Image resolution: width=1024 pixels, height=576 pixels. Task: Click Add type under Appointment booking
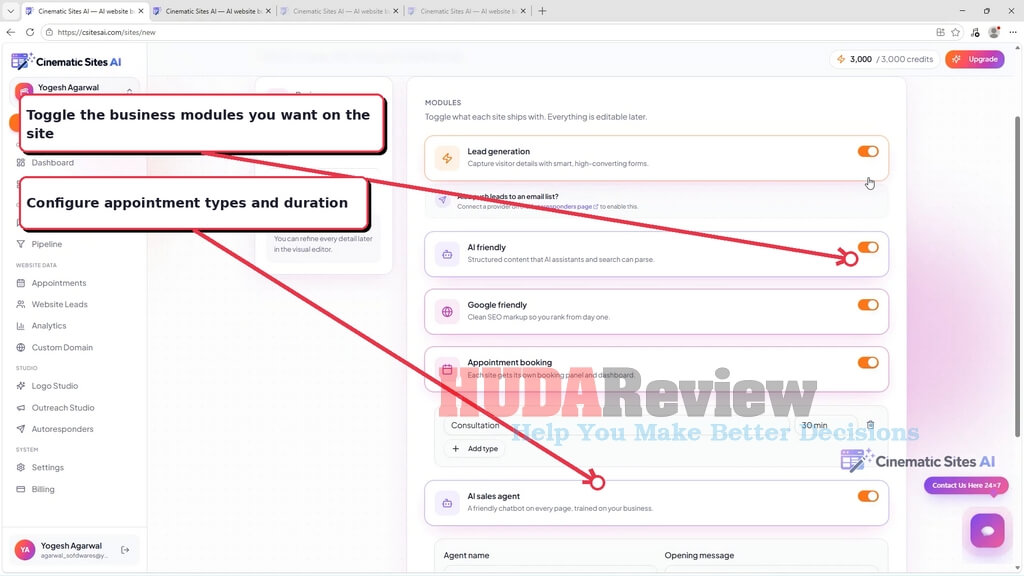[x=475, y=449]
